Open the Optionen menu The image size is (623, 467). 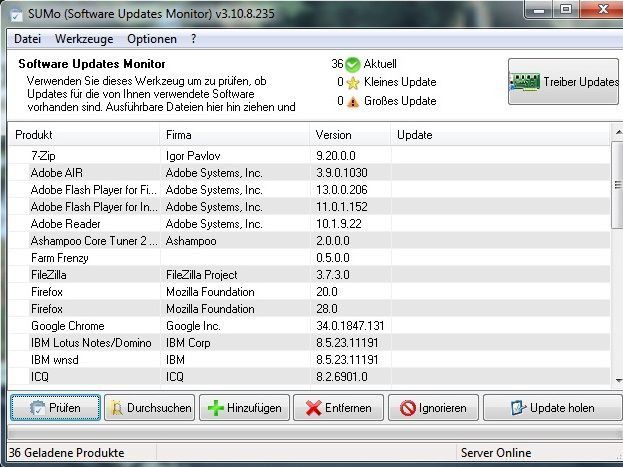pyautogui.click(x=152, y=39)
